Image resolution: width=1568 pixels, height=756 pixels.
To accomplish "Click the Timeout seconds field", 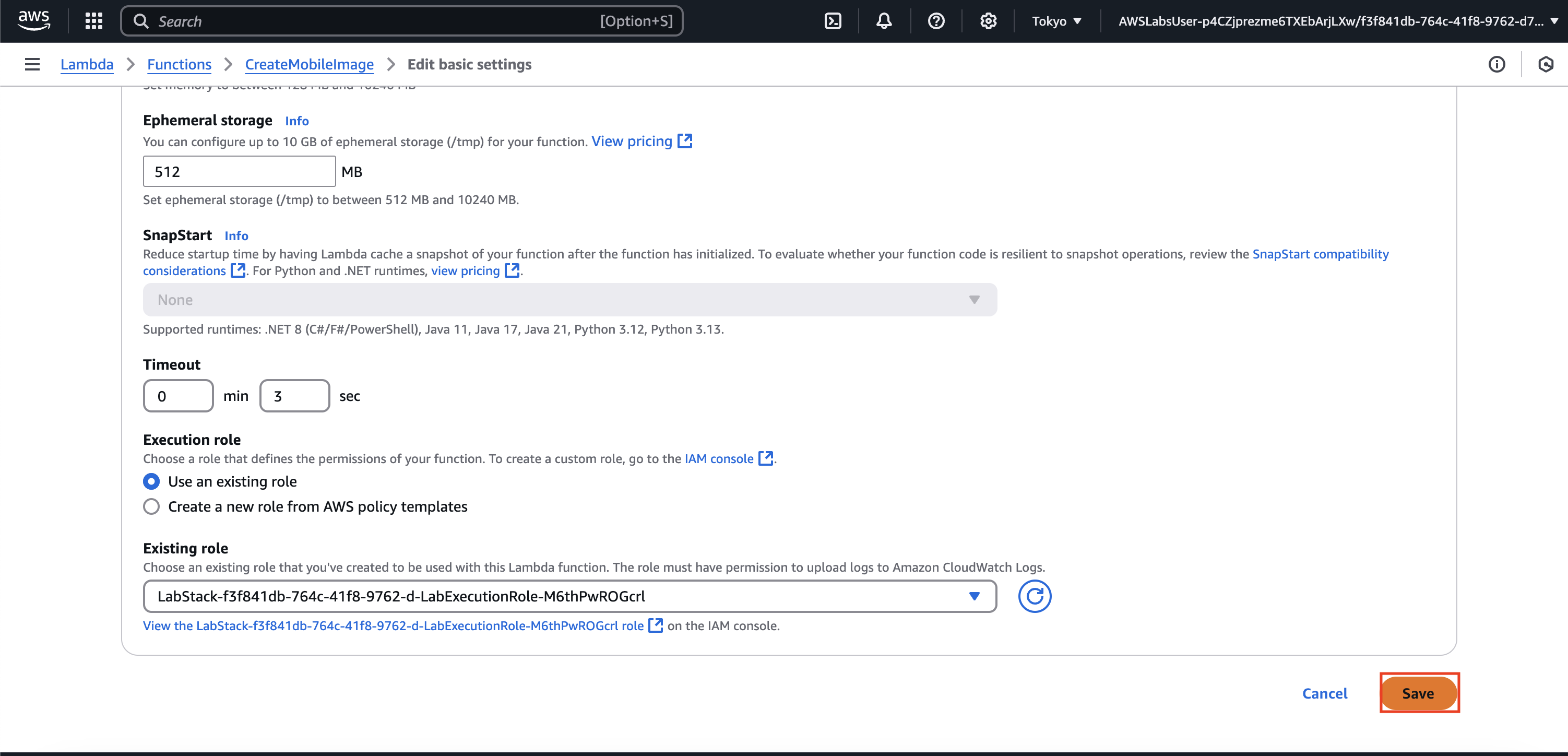I will [294, 396].
